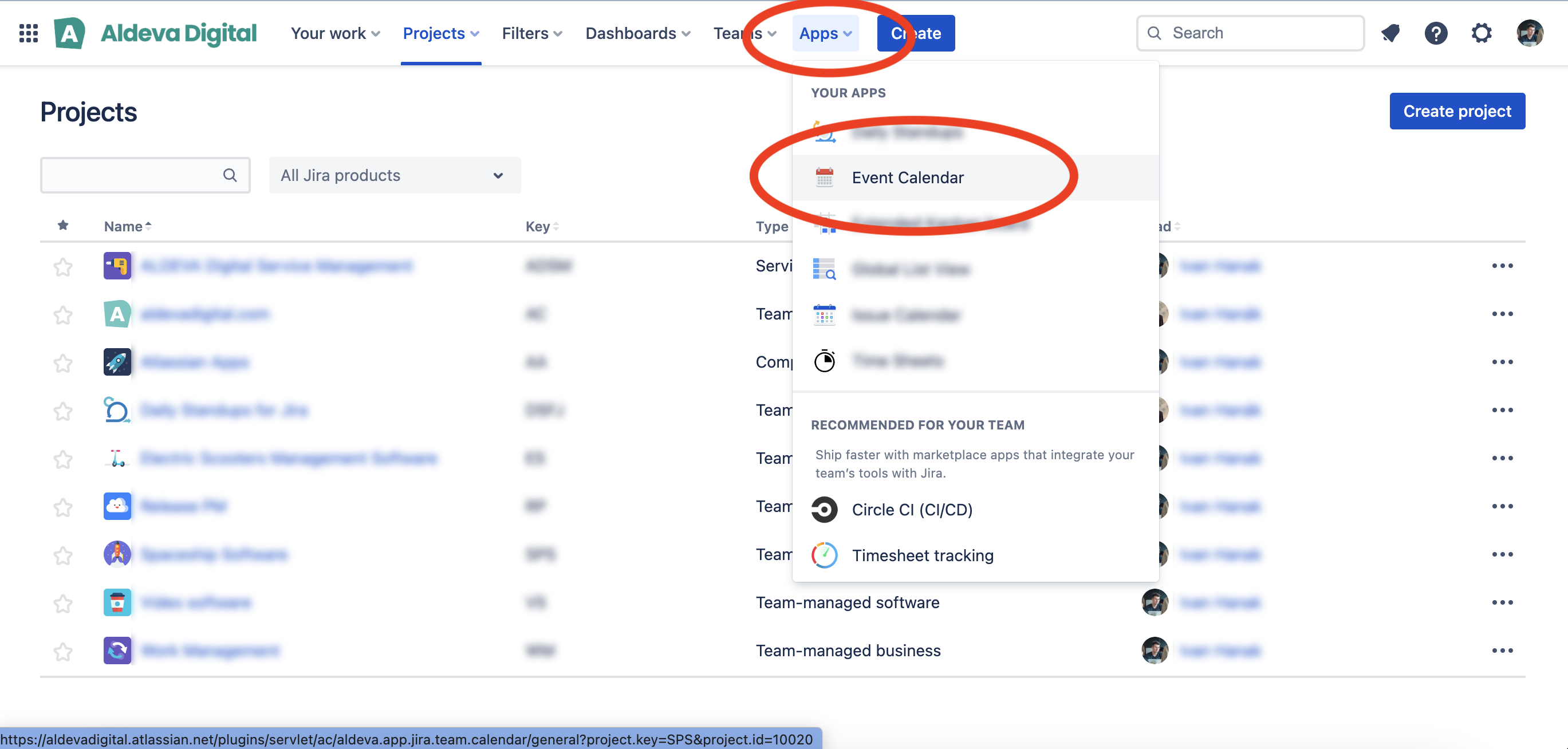
Task: Click 'Team-managed software' type text
Action: 848,602
